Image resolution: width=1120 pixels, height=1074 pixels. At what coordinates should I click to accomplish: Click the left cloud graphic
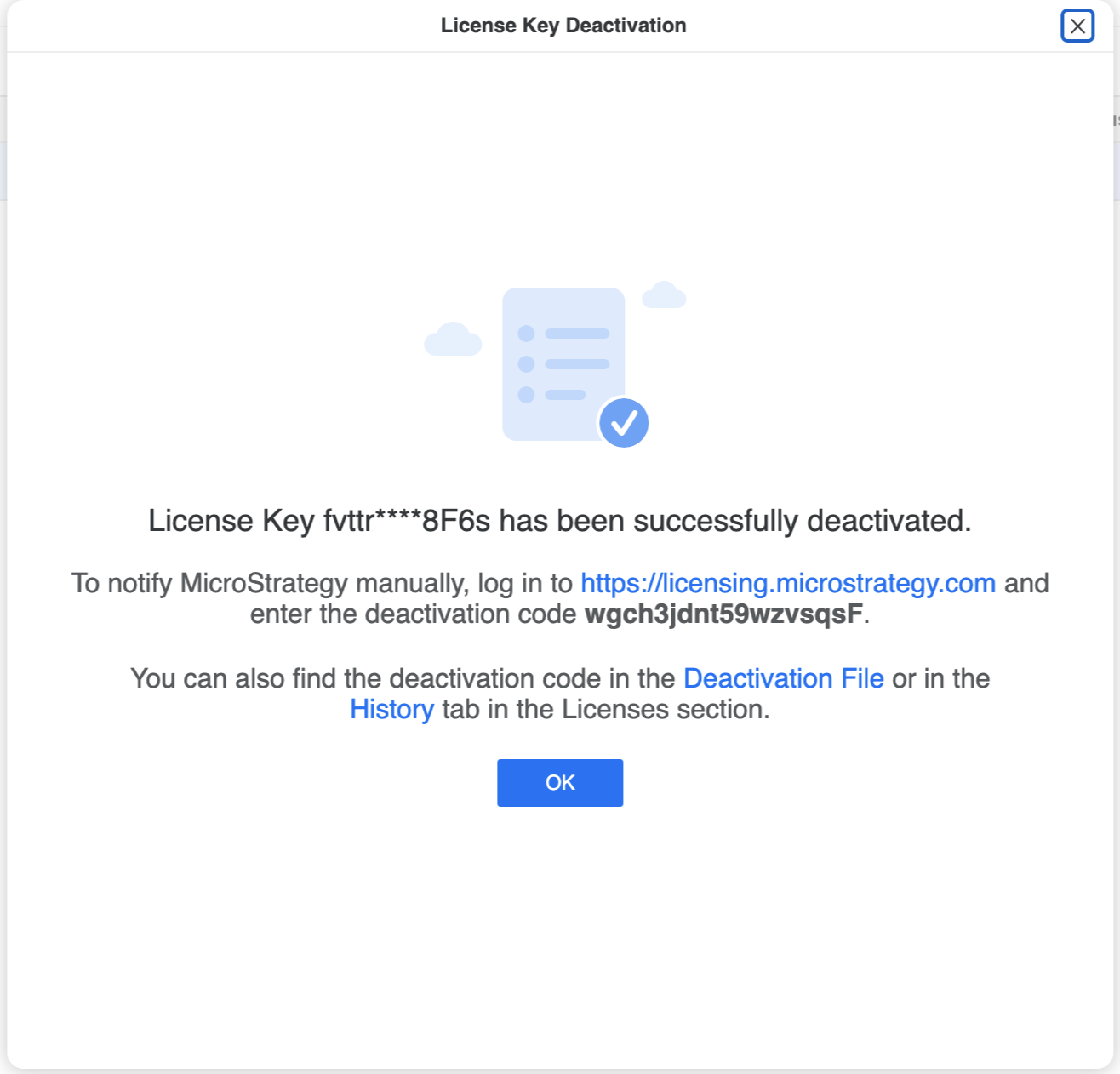(x=453, y=339)
